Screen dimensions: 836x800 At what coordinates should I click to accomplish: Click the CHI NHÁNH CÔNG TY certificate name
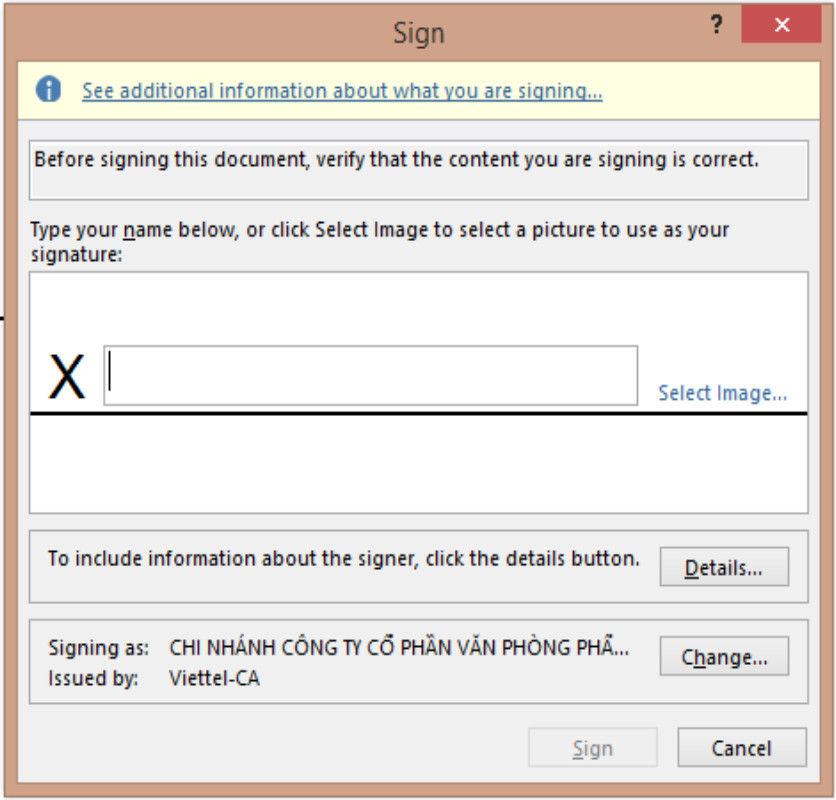pyautogui.click(x=399, y=647)
